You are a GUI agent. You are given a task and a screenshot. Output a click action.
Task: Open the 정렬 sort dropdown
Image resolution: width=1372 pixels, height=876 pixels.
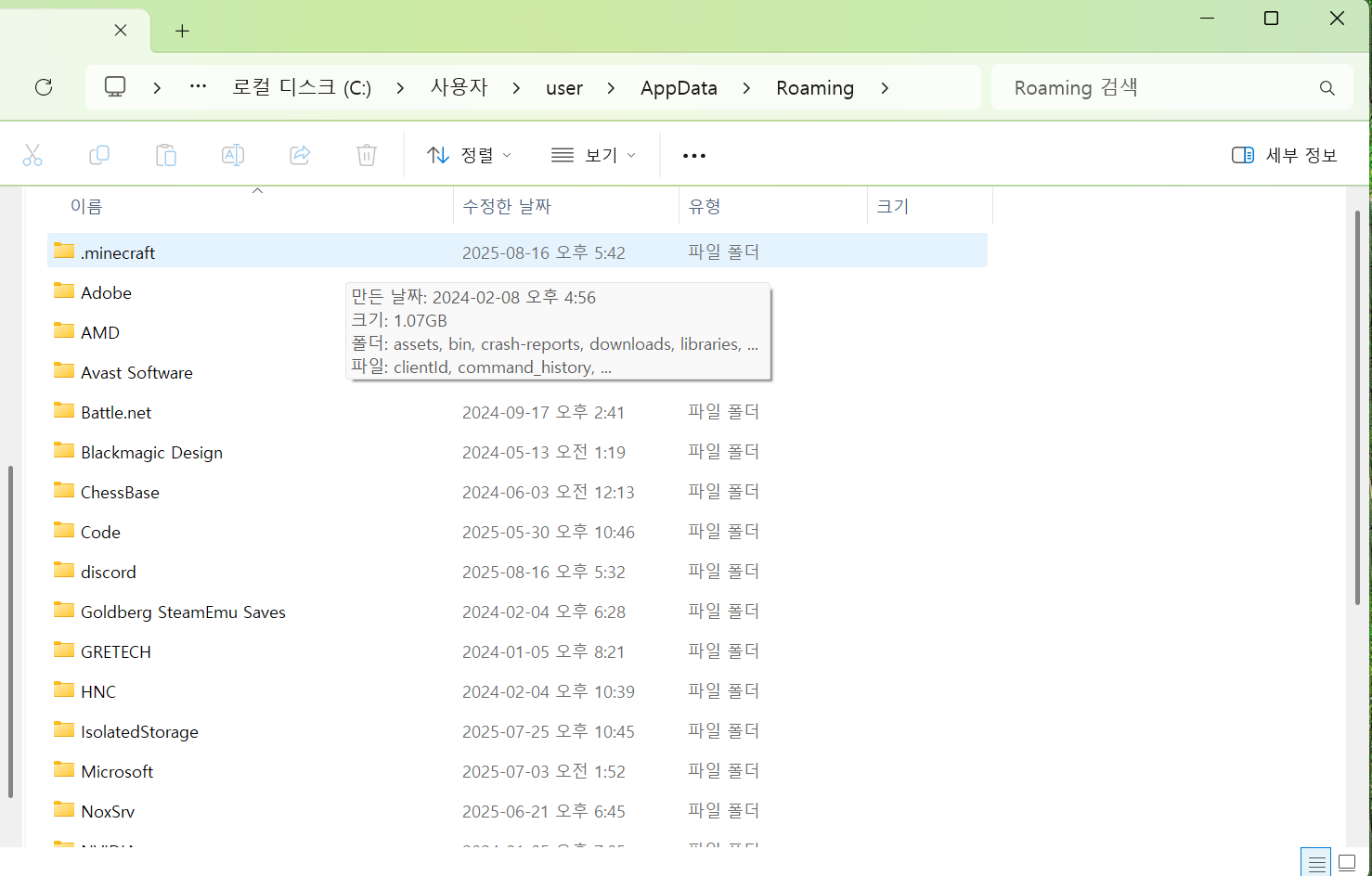469,155
